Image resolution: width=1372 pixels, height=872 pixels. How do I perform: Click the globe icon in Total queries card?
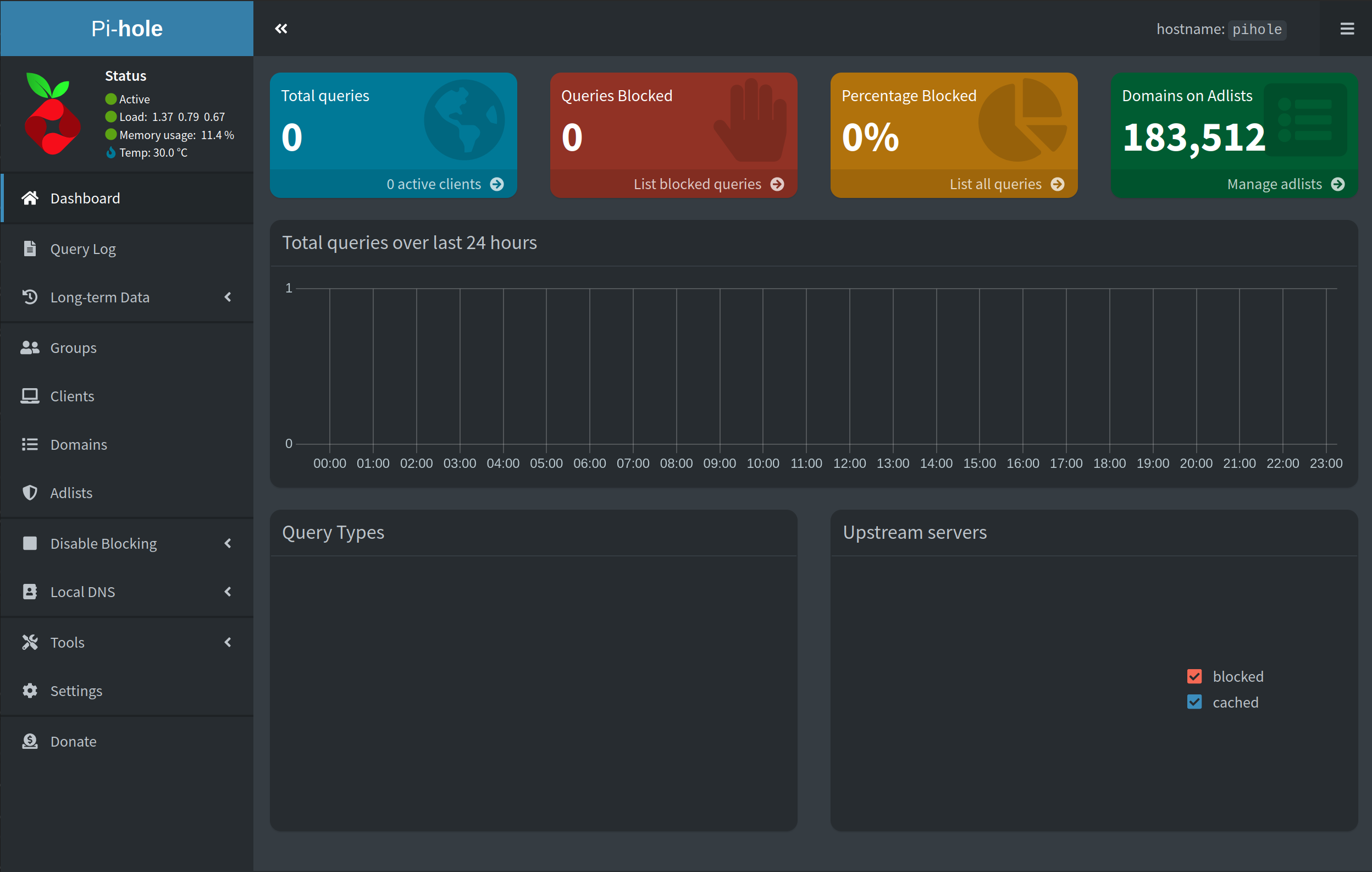464,120
